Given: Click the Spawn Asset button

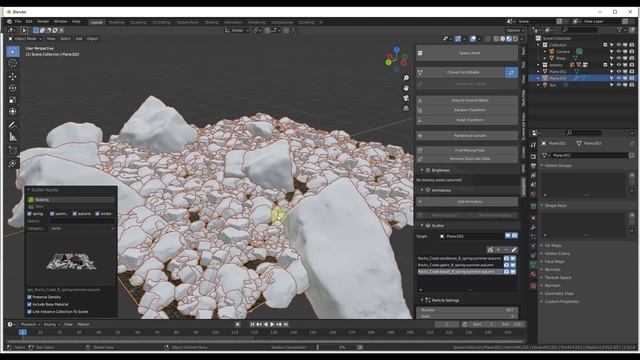Looking at the screenshot, I should point(467,53).
